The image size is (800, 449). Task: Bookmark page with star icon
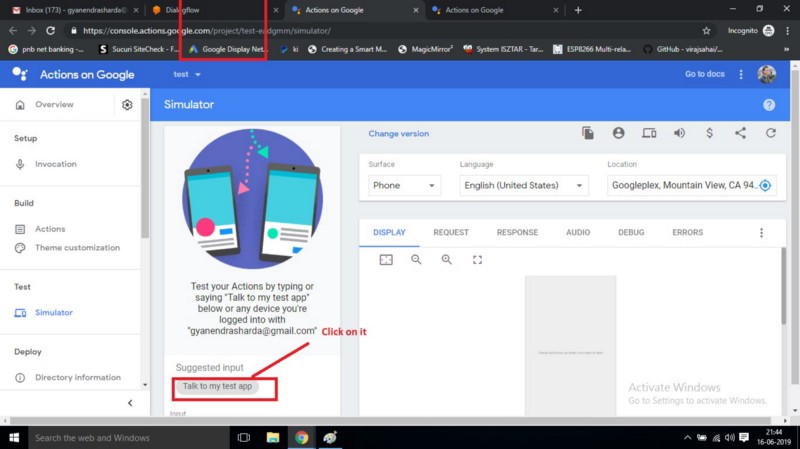point(706,31)
